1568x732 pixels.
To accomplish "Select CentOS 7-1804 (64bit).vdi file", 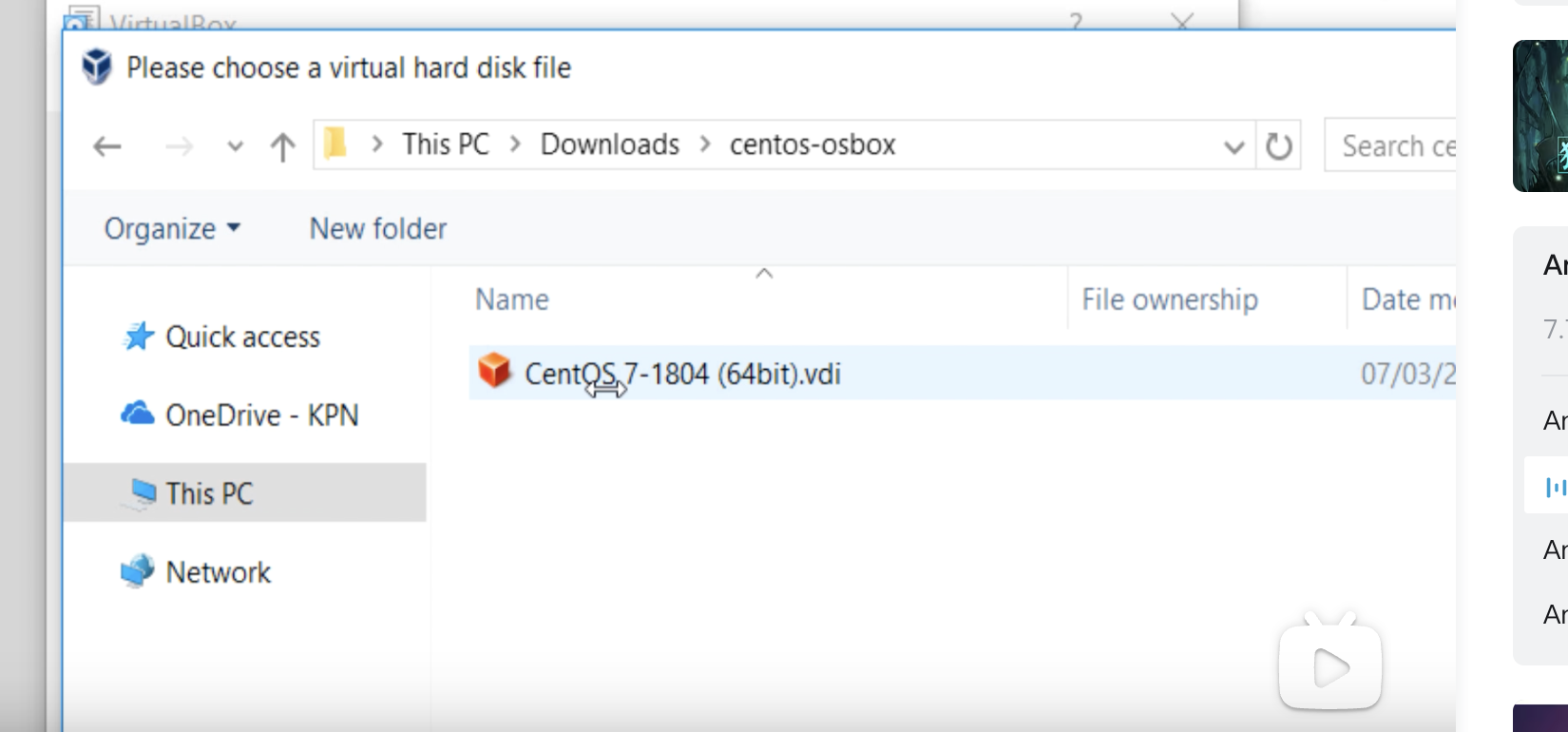I will (x=682, y=374).
